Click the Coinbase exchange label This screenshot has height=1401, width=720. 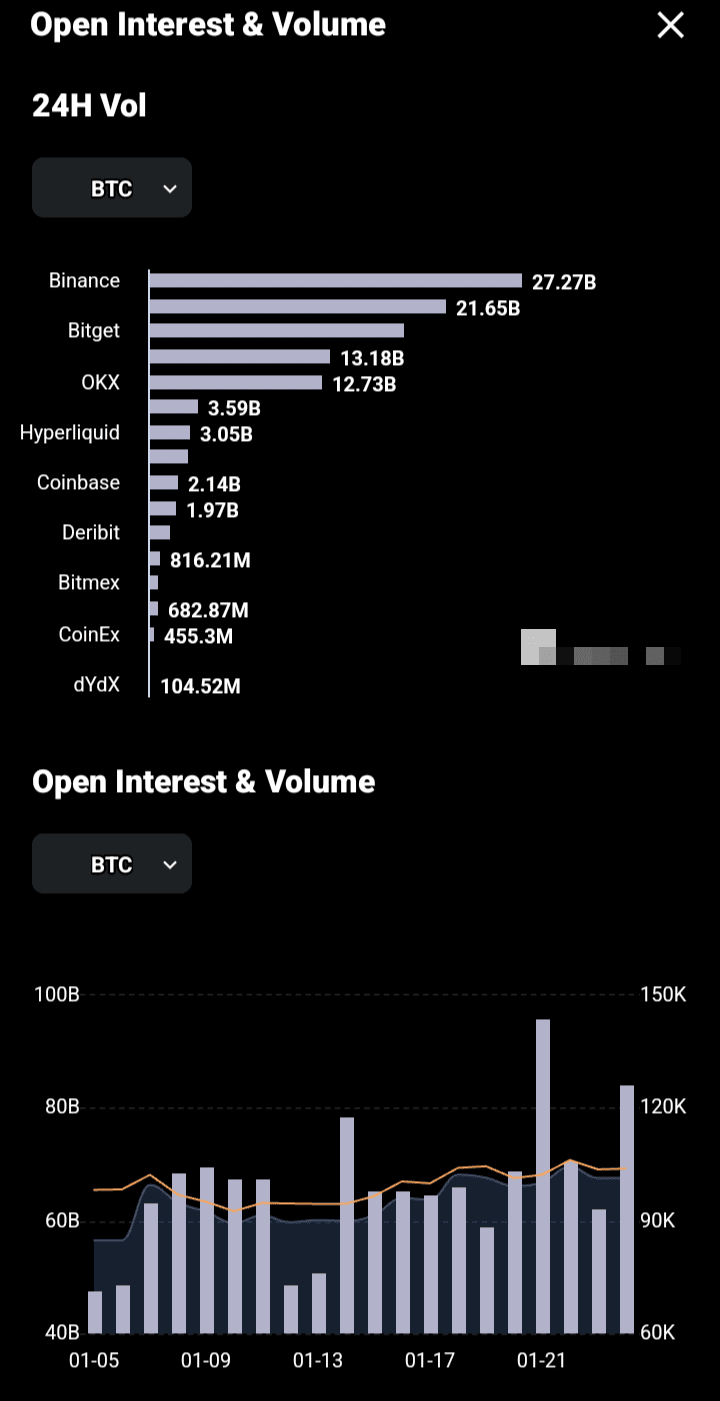(78, 482)
